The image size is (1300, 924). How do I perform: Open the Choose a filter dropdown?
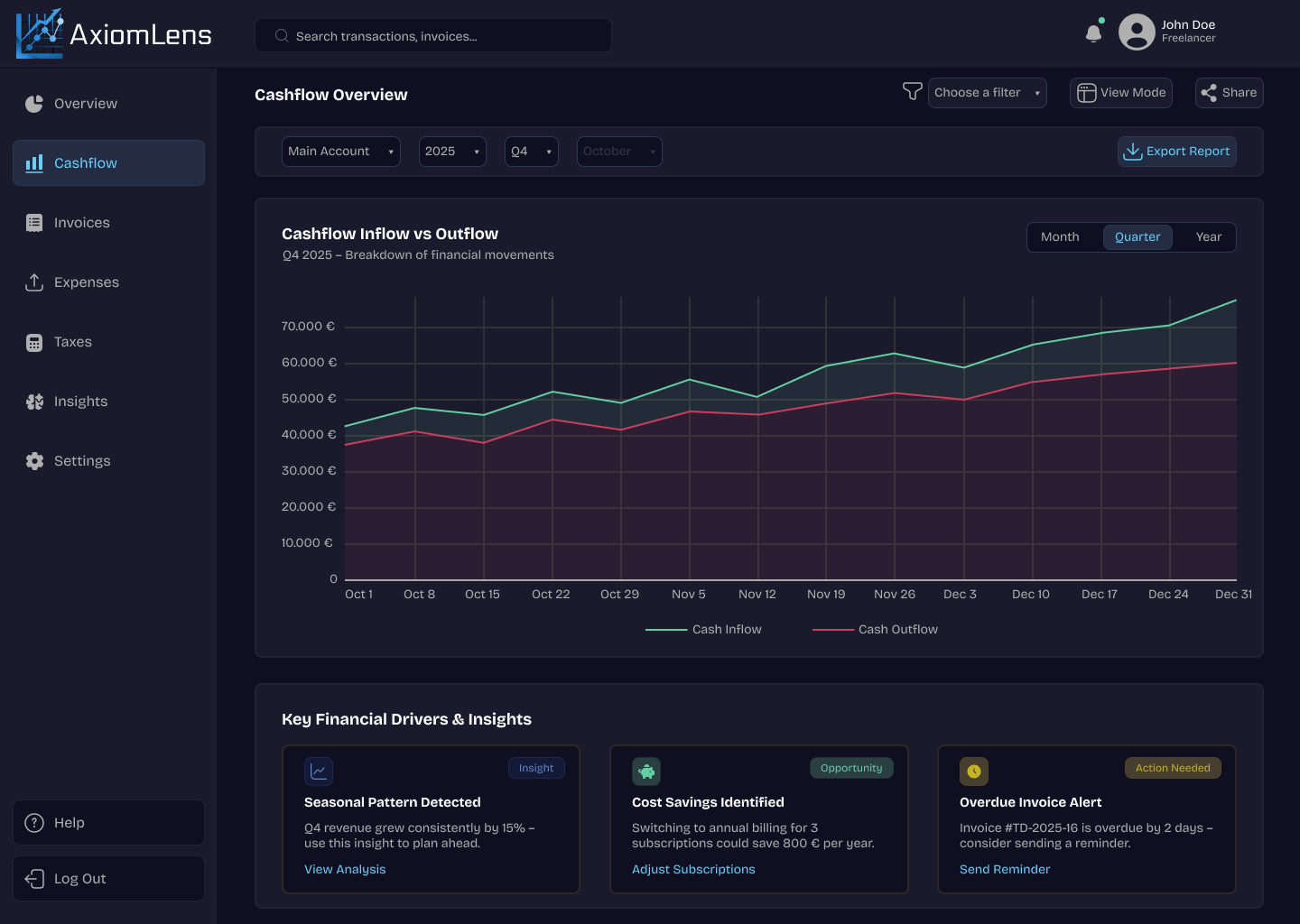987,93
